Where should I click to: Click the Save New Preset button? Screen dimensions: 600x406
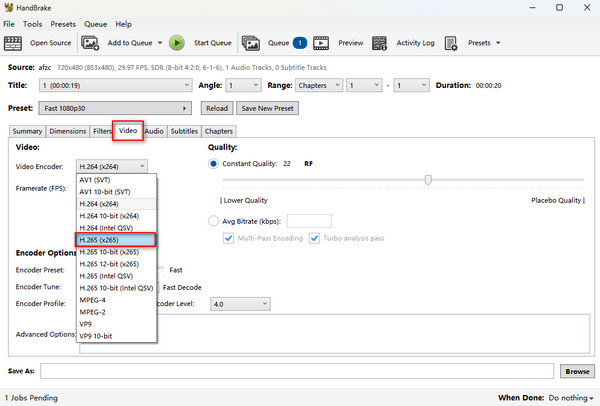click(x=267, y=108)
